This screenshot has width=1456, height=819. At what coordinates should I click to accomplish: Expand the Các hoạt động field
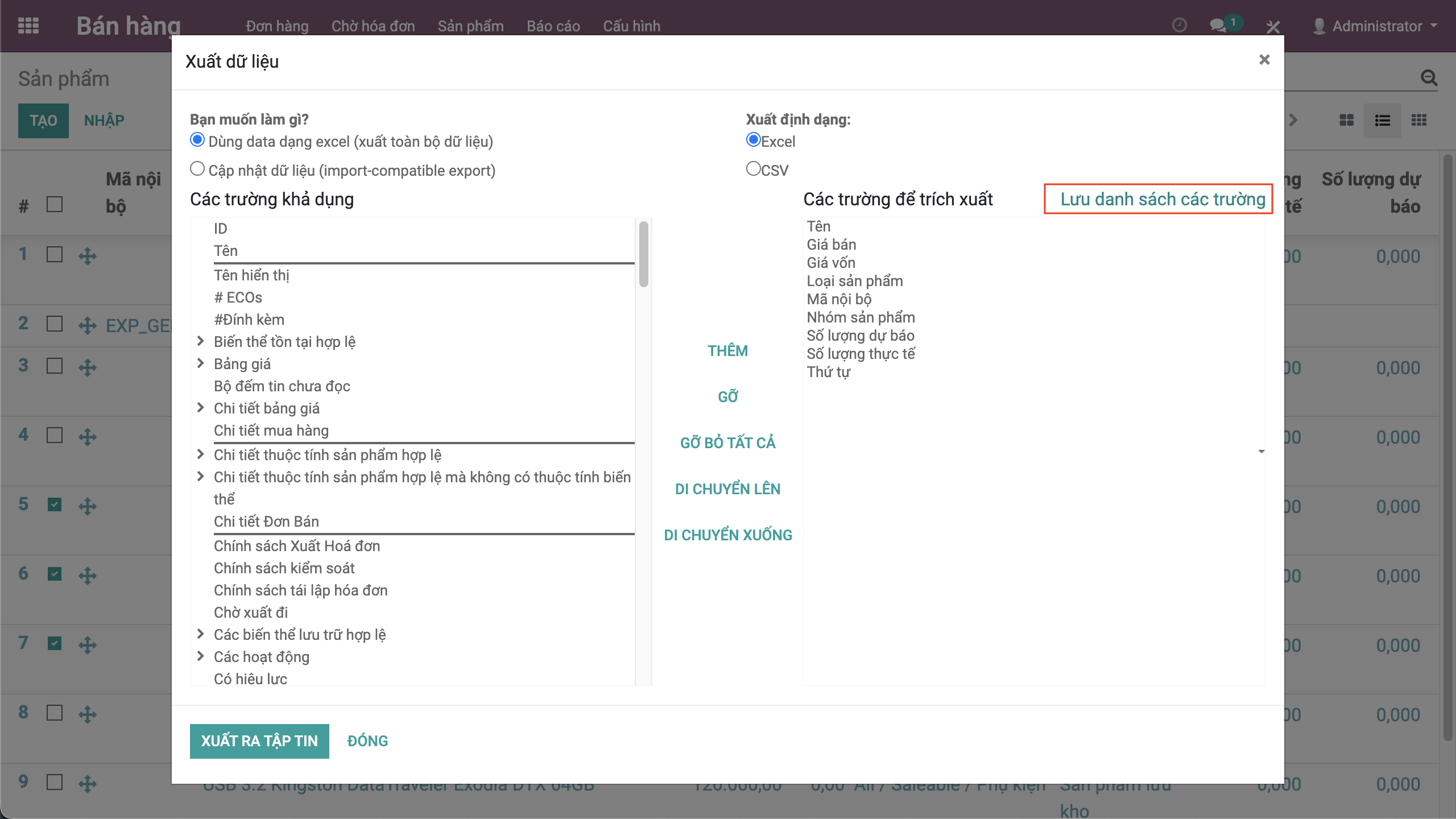pyautogui.click(x=200, y=656)
